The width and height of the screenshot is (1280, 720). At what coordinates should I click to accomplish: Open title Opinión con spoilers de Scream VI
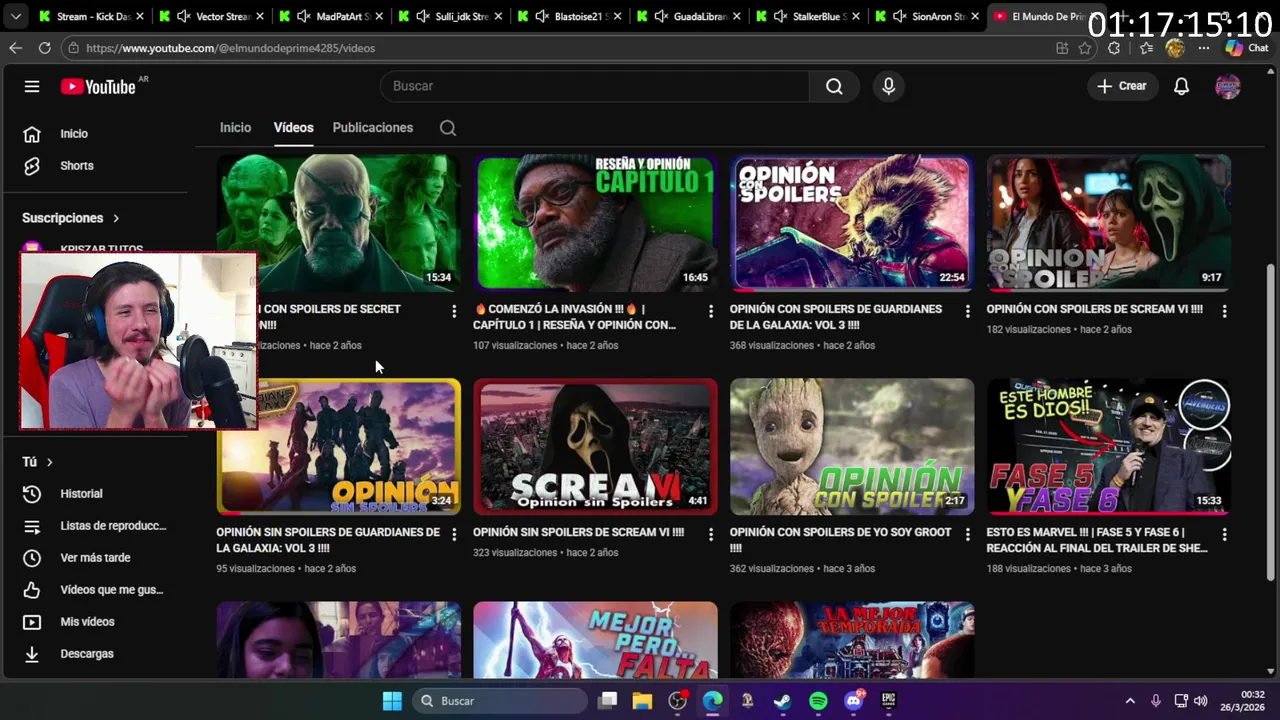[1094, 309]
